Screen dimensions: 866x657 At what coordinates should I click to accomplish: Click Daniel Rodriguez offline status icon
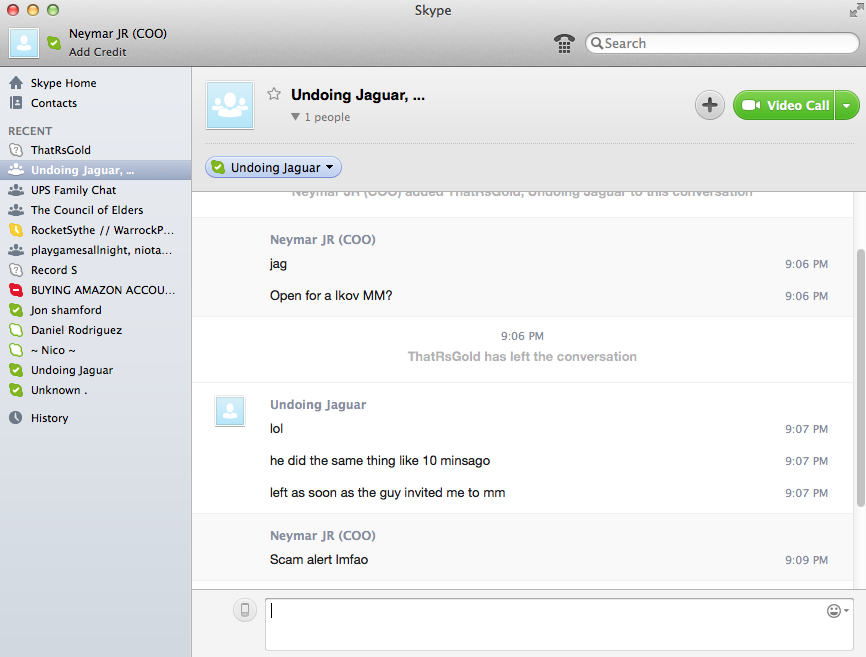(16, 330)
